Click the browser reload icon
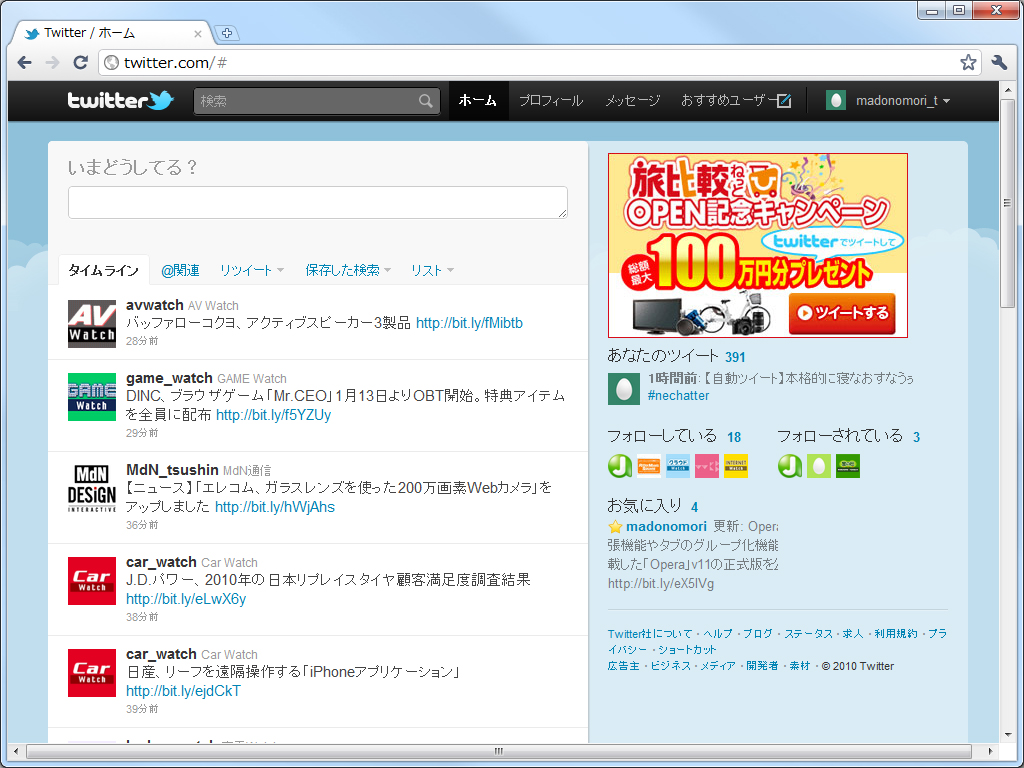Screen dimensions: 1024x768 click(80, 62)
